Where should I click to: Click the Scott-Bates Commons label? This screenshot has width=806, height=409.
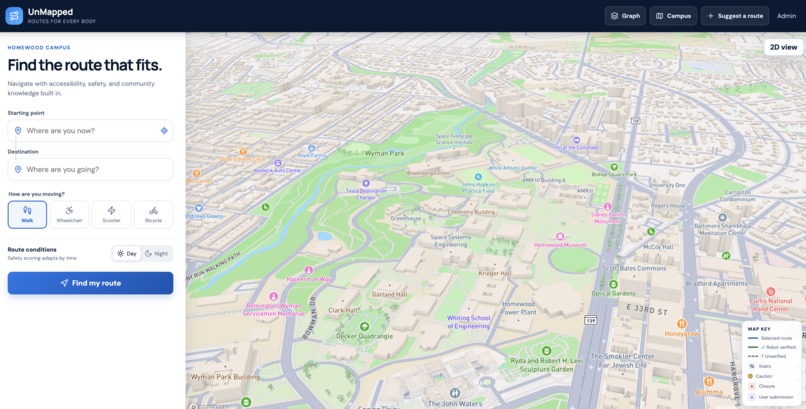[x=634, y=268]
